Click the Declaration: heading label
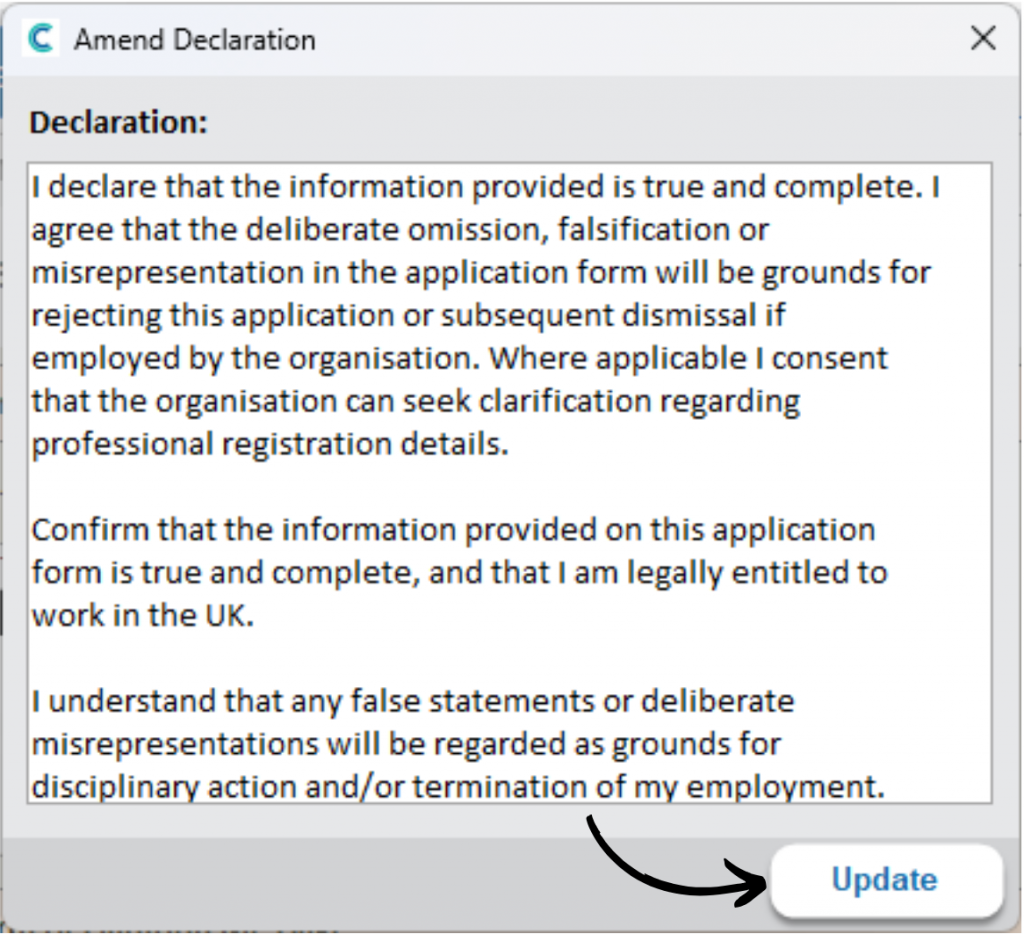 tap(118, 122)
